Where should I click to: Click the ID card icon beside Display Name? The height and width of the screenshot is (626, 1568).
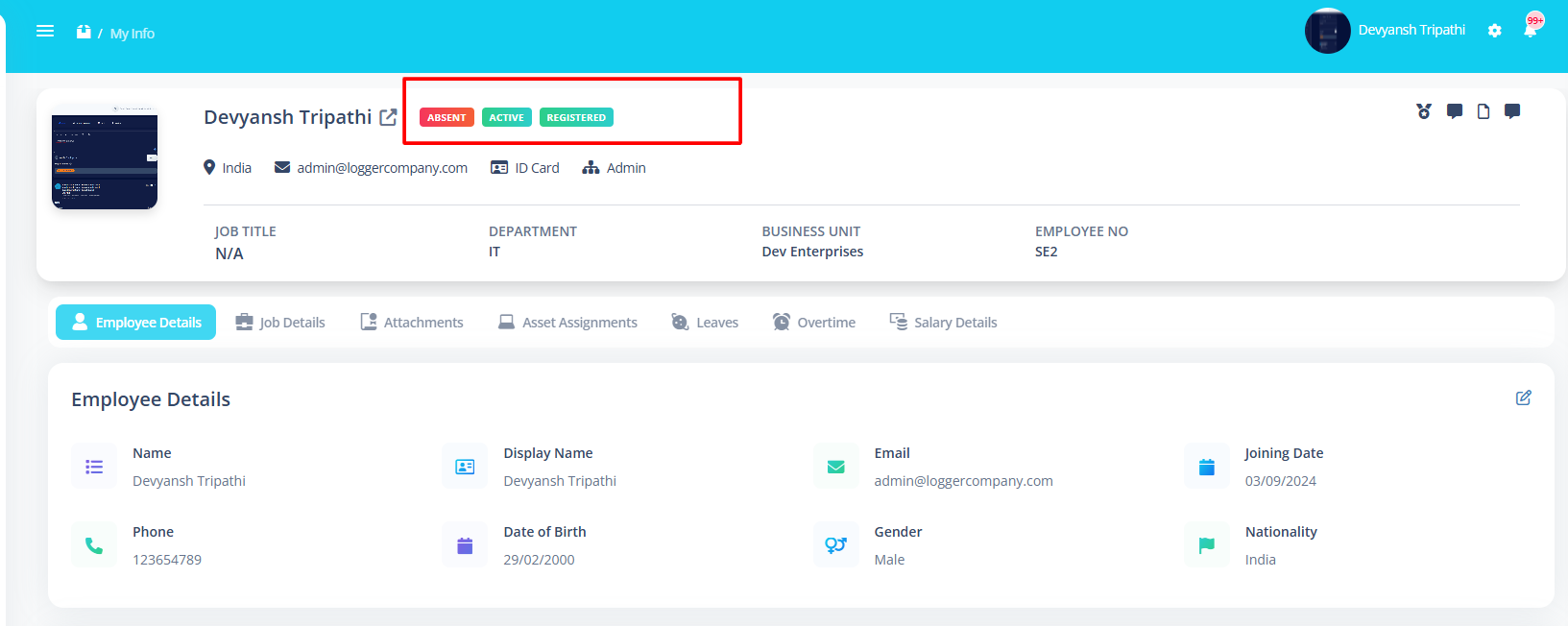[x=465, y=467]
